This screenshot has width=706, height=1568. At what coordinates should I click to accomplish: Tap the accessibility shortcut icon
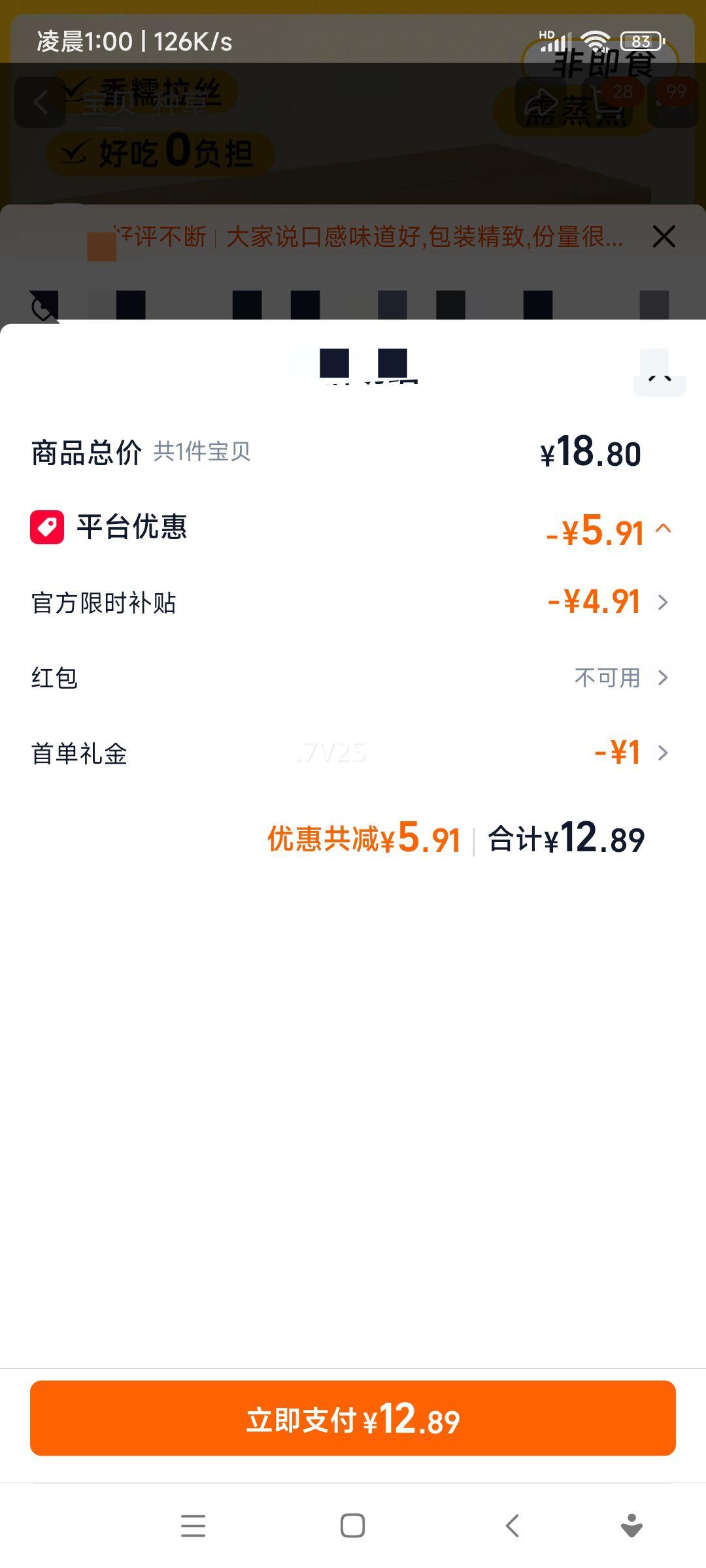coord(631,1526)
